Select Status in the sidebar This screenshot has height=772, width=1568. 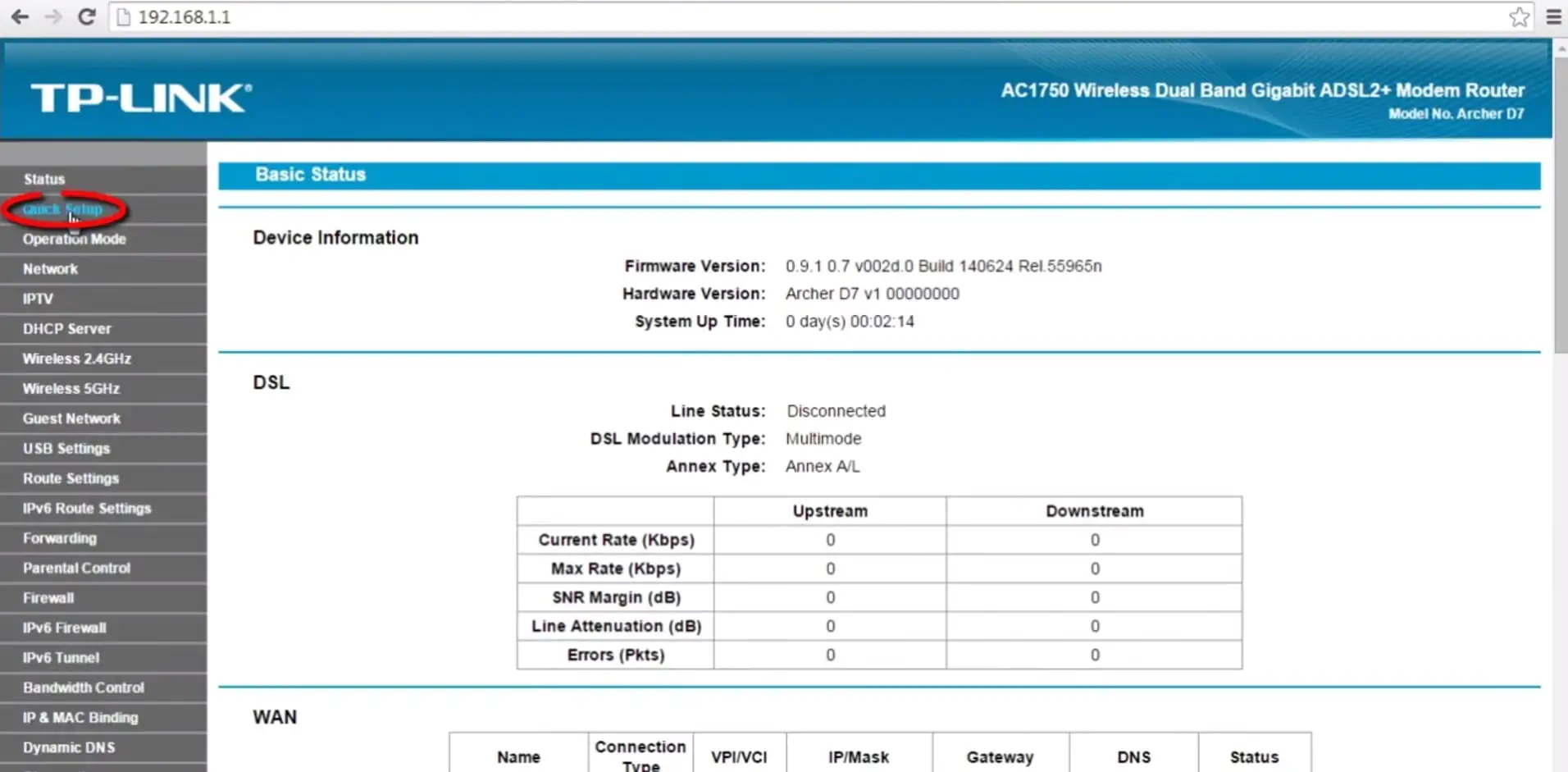pyautogui.click(x=44, y=178)
